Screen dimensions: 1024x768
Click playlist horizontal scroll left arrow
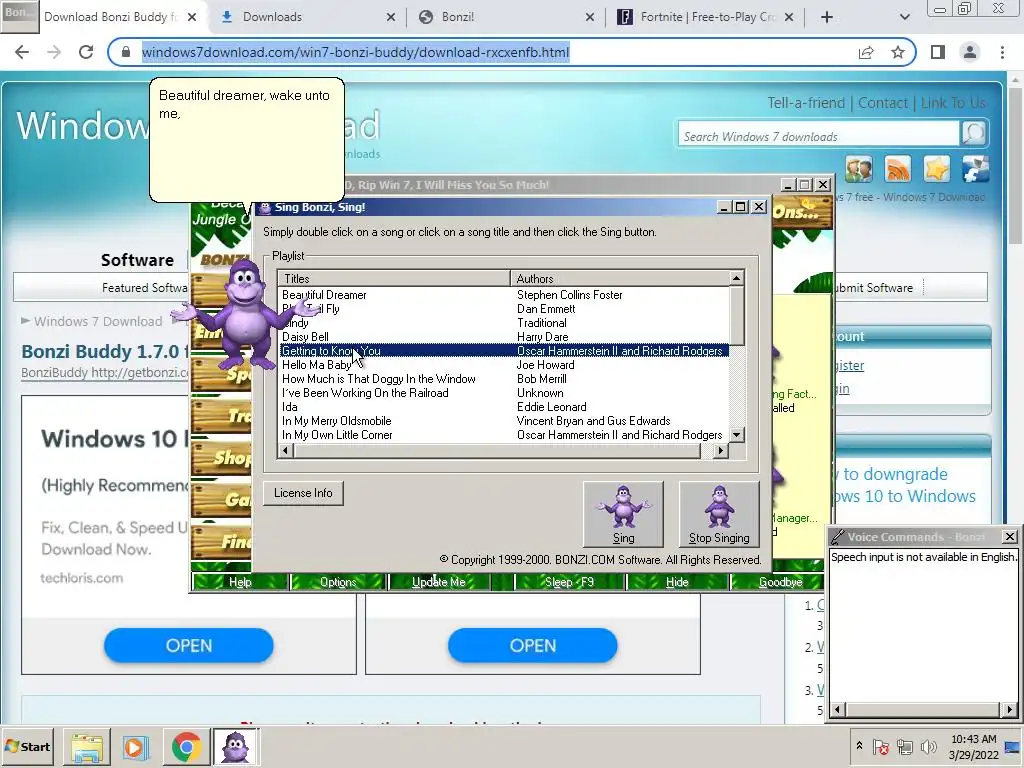285,451
